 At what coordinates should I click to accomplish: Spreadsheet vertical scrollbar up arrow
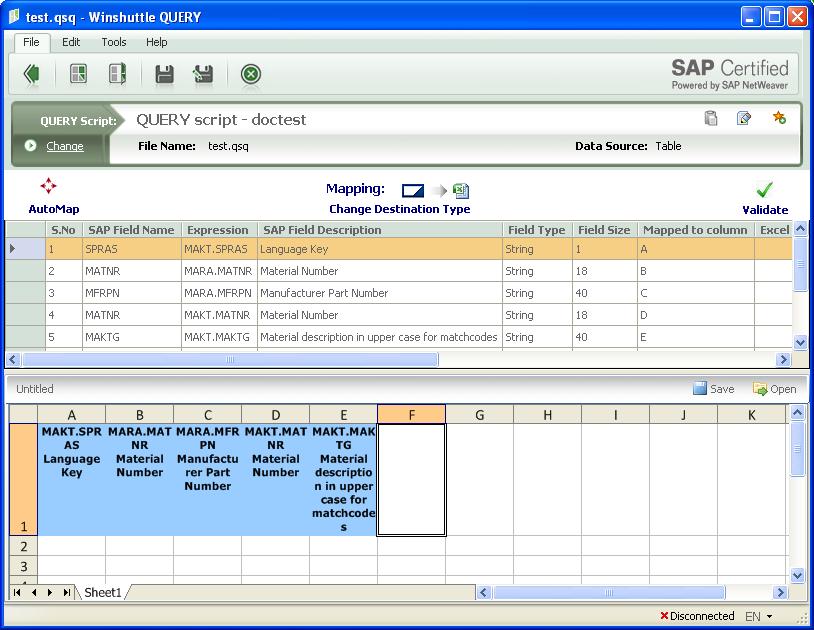[797, 413]
